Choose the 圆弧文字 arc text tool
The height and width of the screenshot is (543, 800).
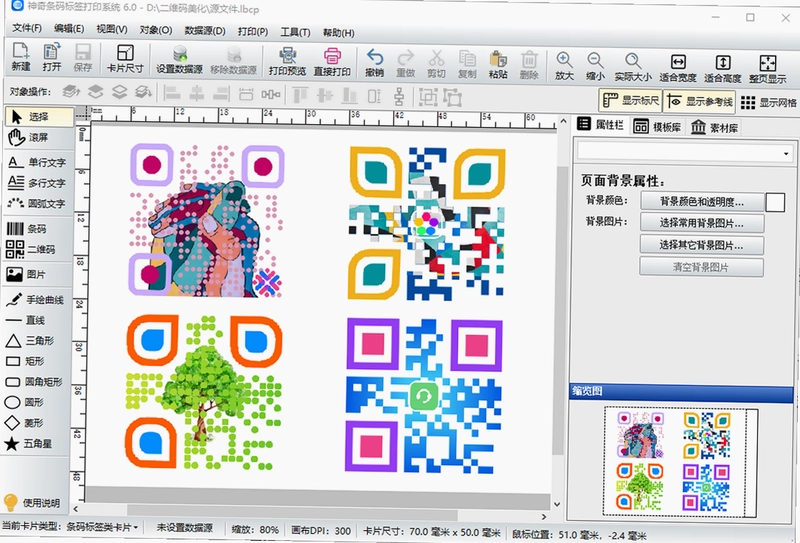coord(37,203)
